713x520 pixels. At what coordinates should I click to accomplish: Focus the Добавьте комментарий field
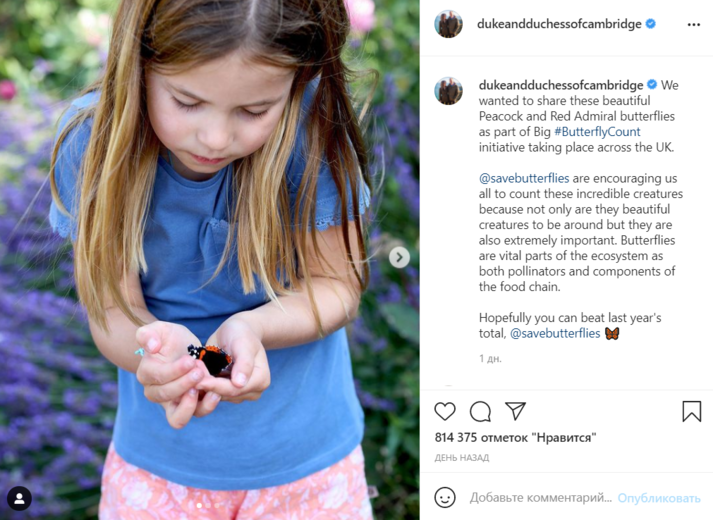[541, 498]
